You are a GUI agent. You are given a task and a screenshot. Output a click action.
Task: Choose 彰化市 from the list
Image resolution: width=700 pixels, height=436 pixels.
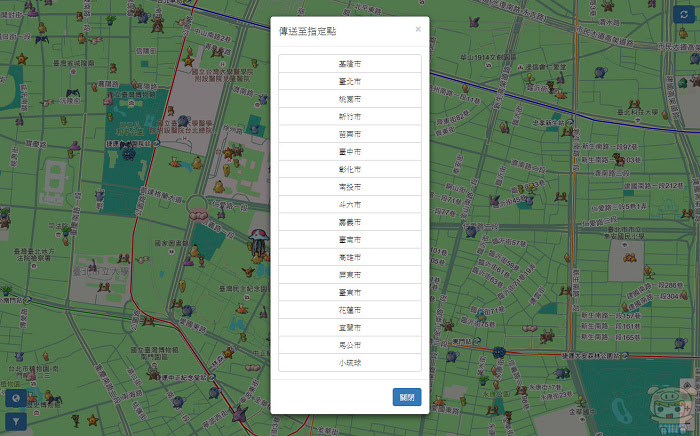coord(350,169)
